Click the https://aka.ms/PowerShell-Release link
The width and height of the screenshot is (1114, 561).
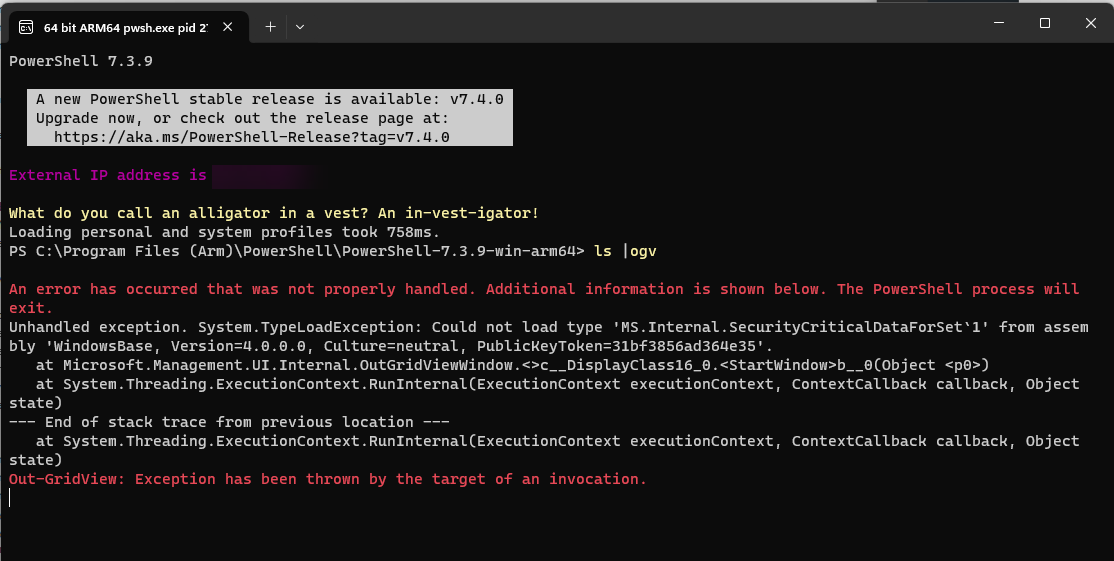(252, 137)
